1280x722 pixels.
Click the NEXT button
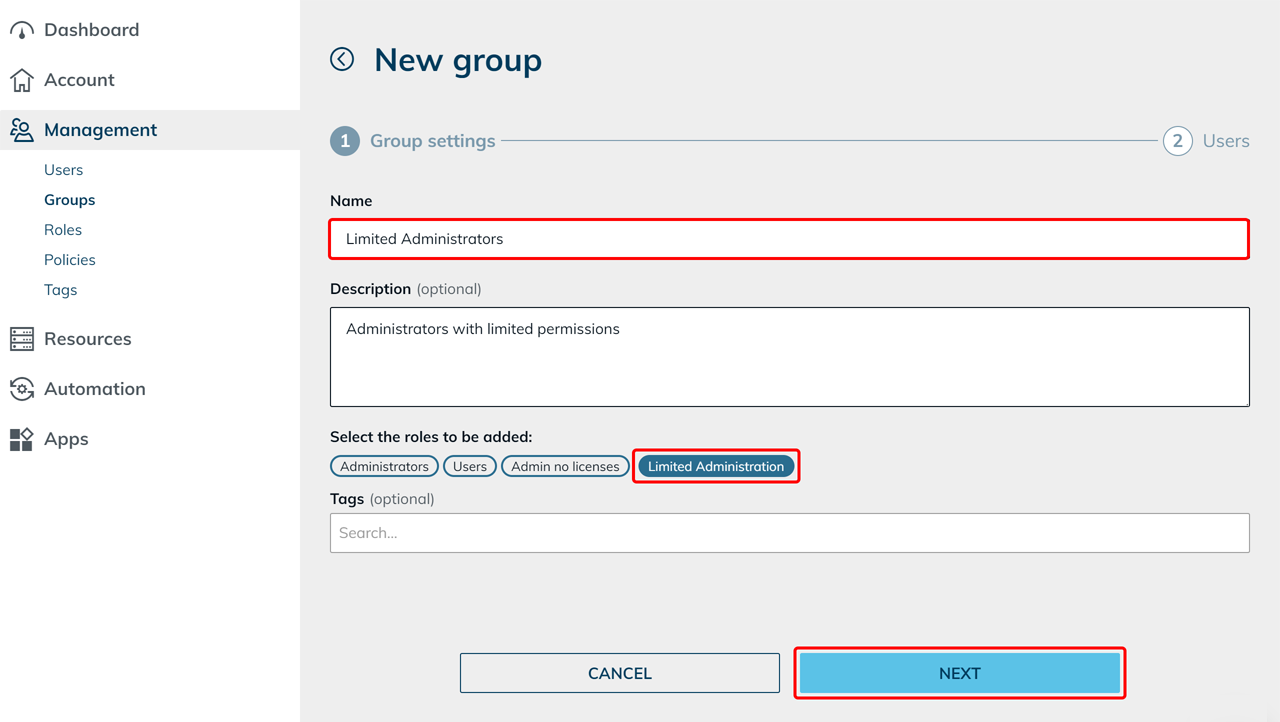pos(960,673)
